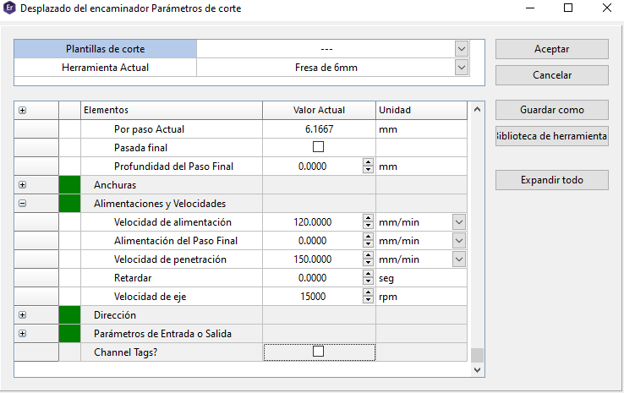Image resolution: width=624 pixels, height=393 pixels.
Task: Click Velocidad de alimentación value 120.0000
Action: pos(312,222)
